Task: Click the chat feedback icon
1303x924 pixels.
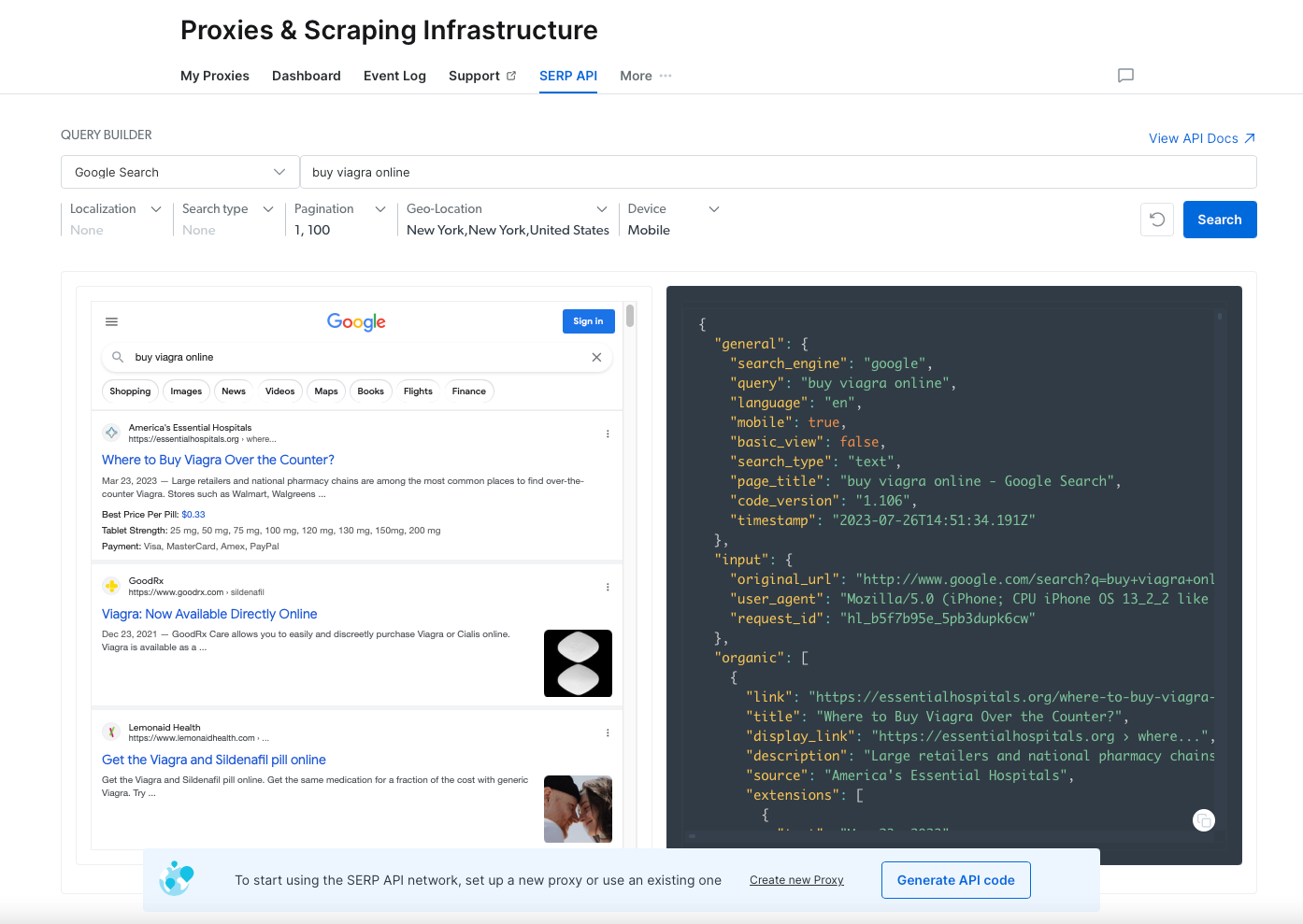Action: click(x=1125, y=76)
